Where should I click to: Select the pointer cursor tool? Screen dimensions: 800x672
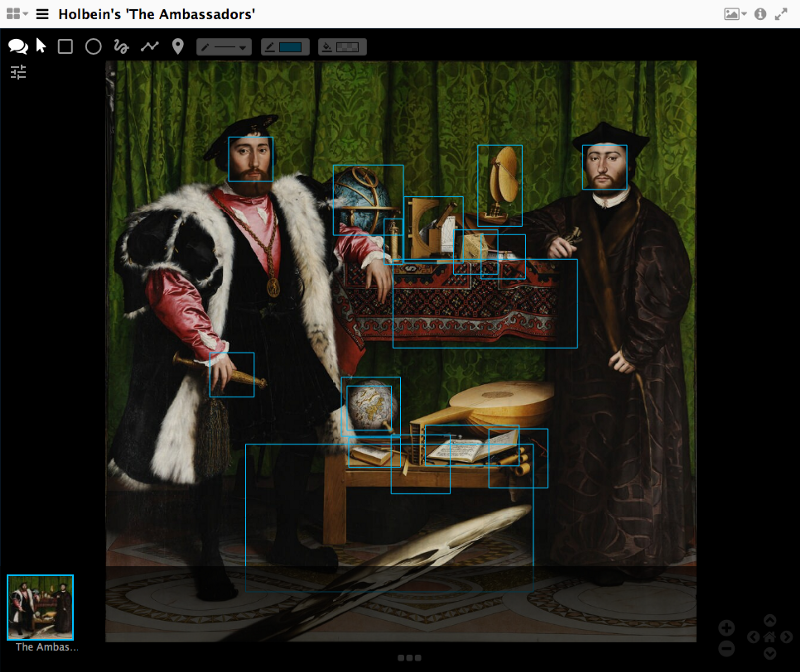[x=41, y=46]
